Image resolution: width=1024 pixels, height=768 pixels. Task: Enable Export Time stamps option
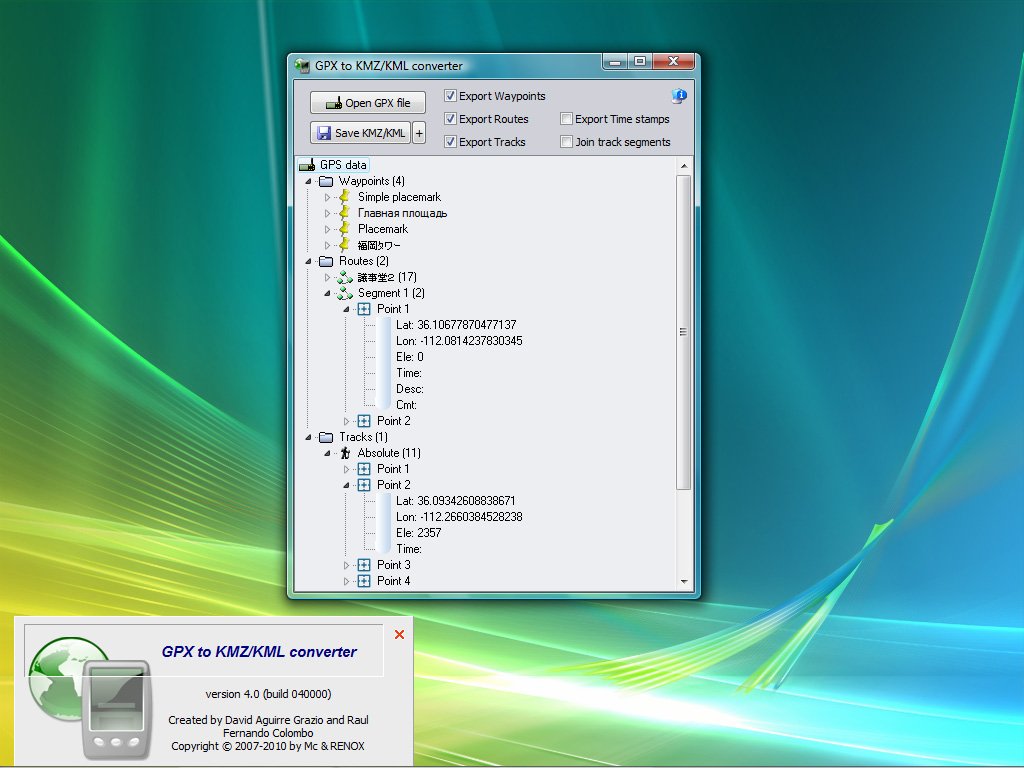tap(567, 119)
